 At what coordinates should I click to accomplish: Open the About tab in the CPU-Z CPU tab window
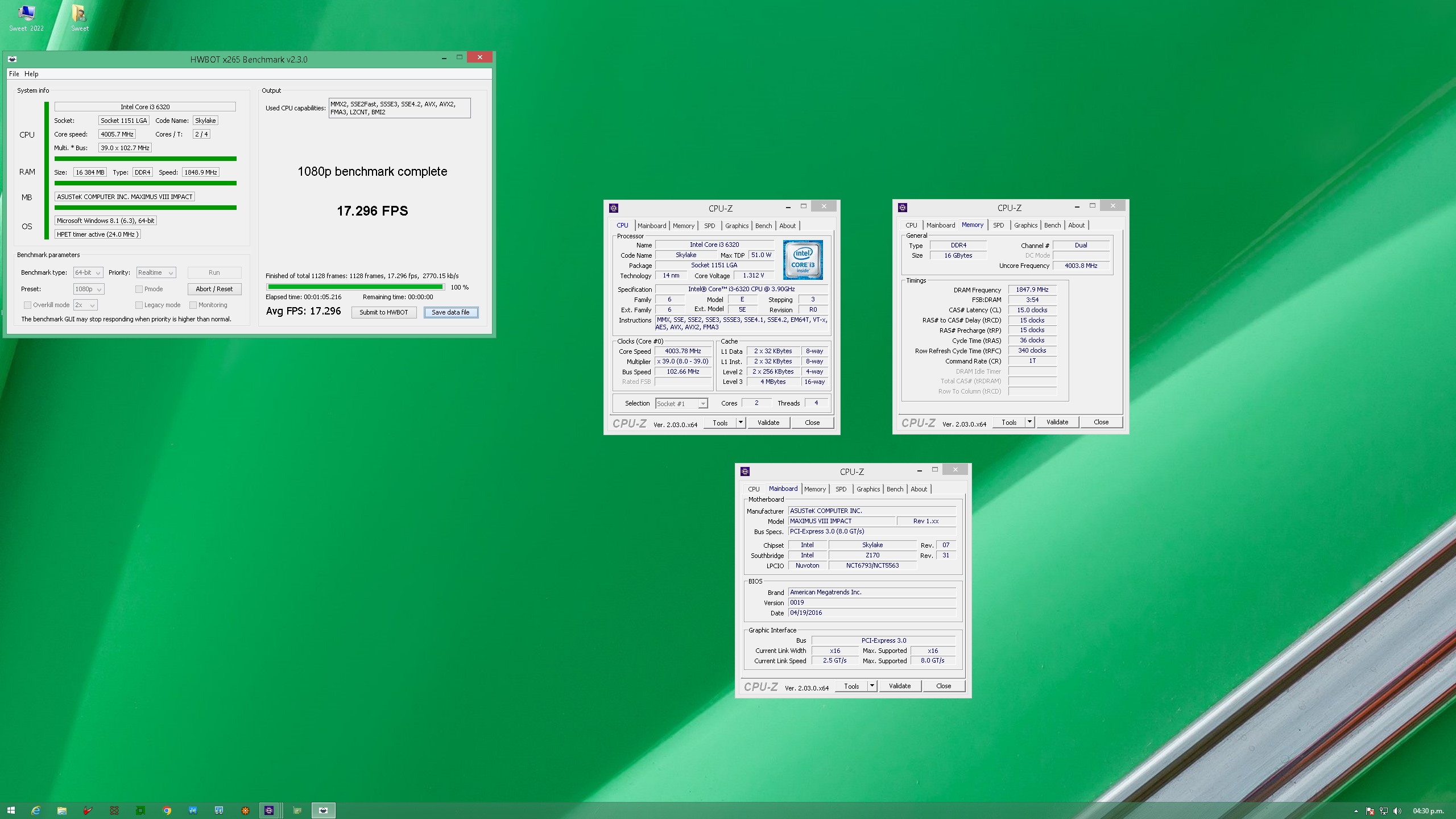pyautogui.click(x=787, y=226)
